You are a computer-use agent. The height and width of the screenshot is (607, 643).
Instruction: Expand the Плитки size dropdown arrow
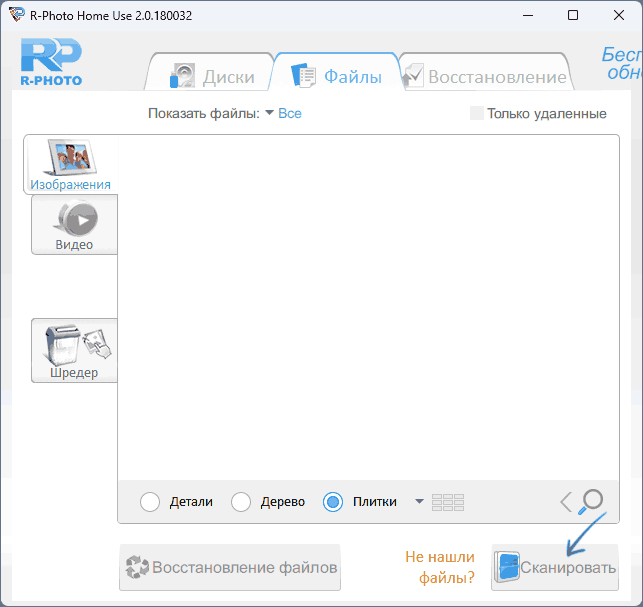coord(419,502)
